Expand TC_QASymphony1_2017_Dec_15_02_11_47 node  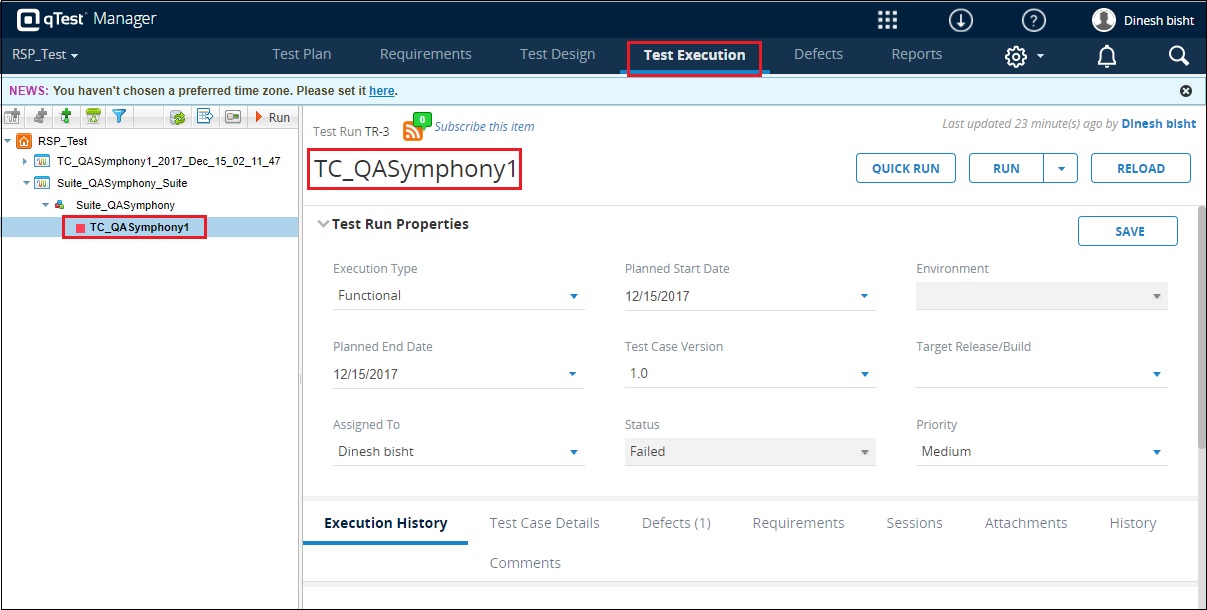[26, 161]
